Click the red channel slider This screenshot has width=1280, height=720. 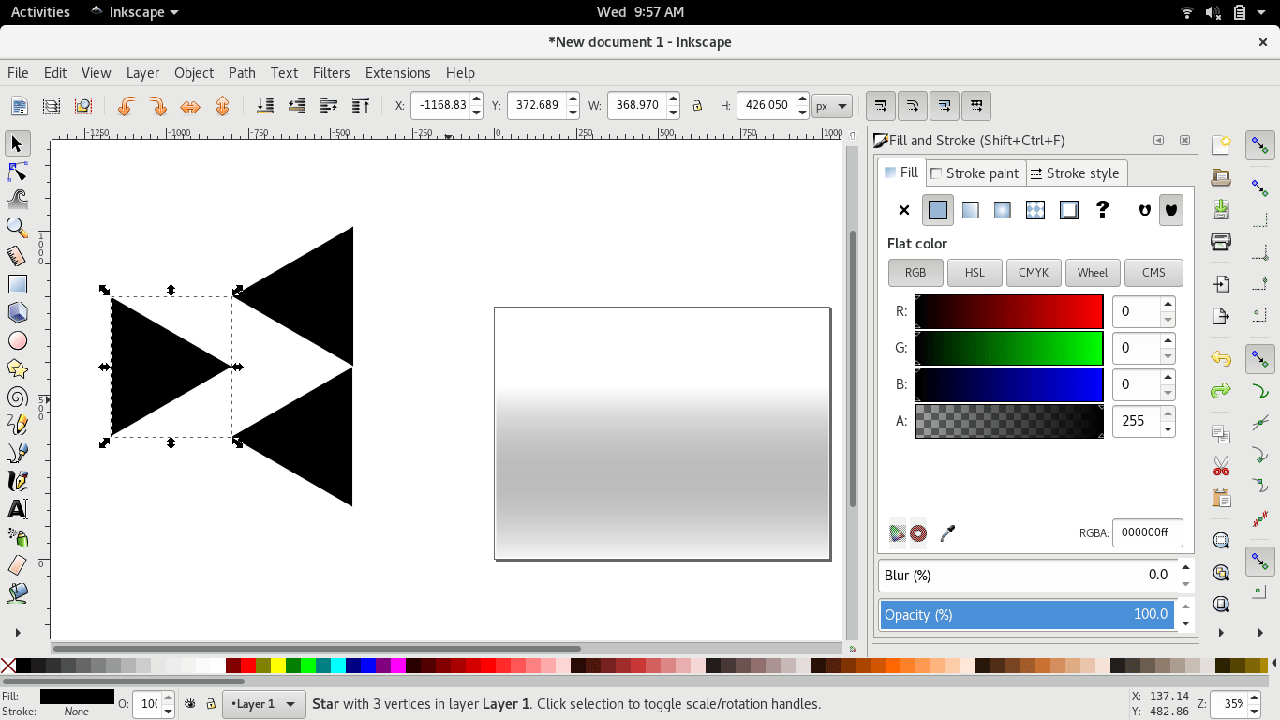(x=1008, y=312)
